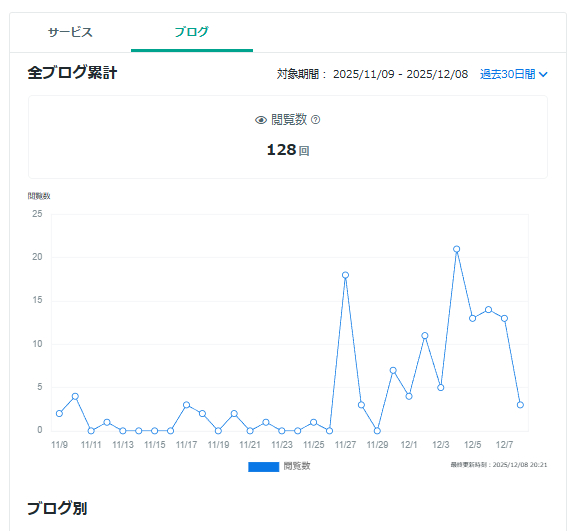Screen dimensions: 585x531
Task: Click the y-axis value 10
Action: pyautogui.click(x=37, y=344)
